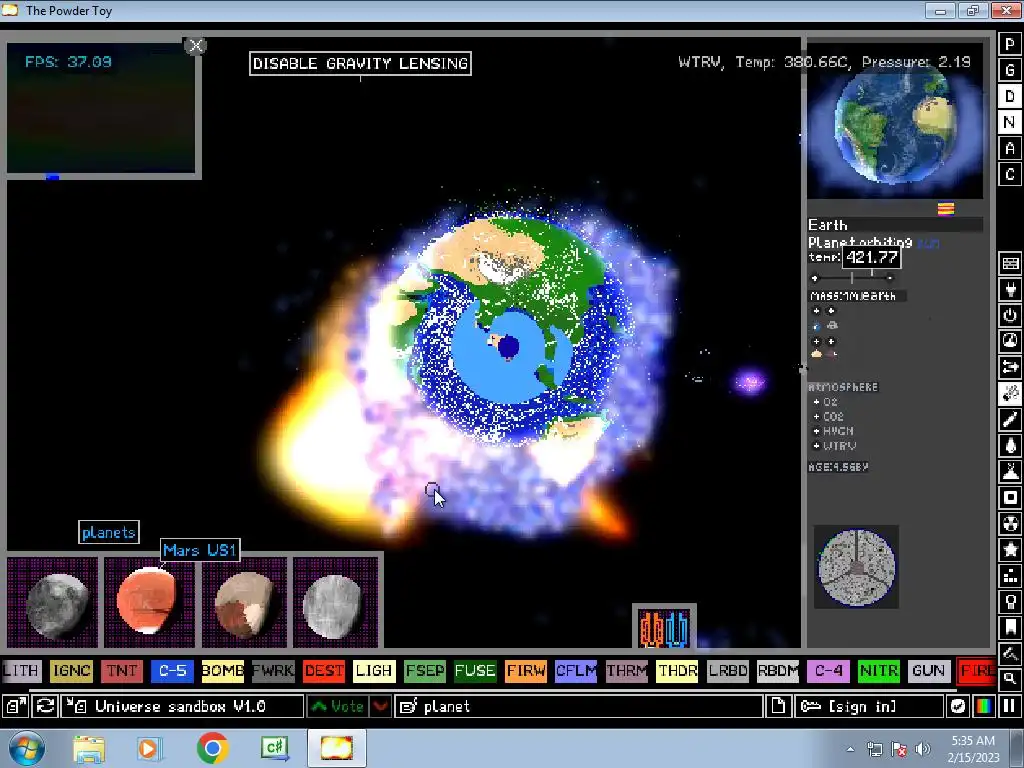Screen dimensions: 1024x768
Task: Select the TNT element swatch
Action: pos(121,671)
